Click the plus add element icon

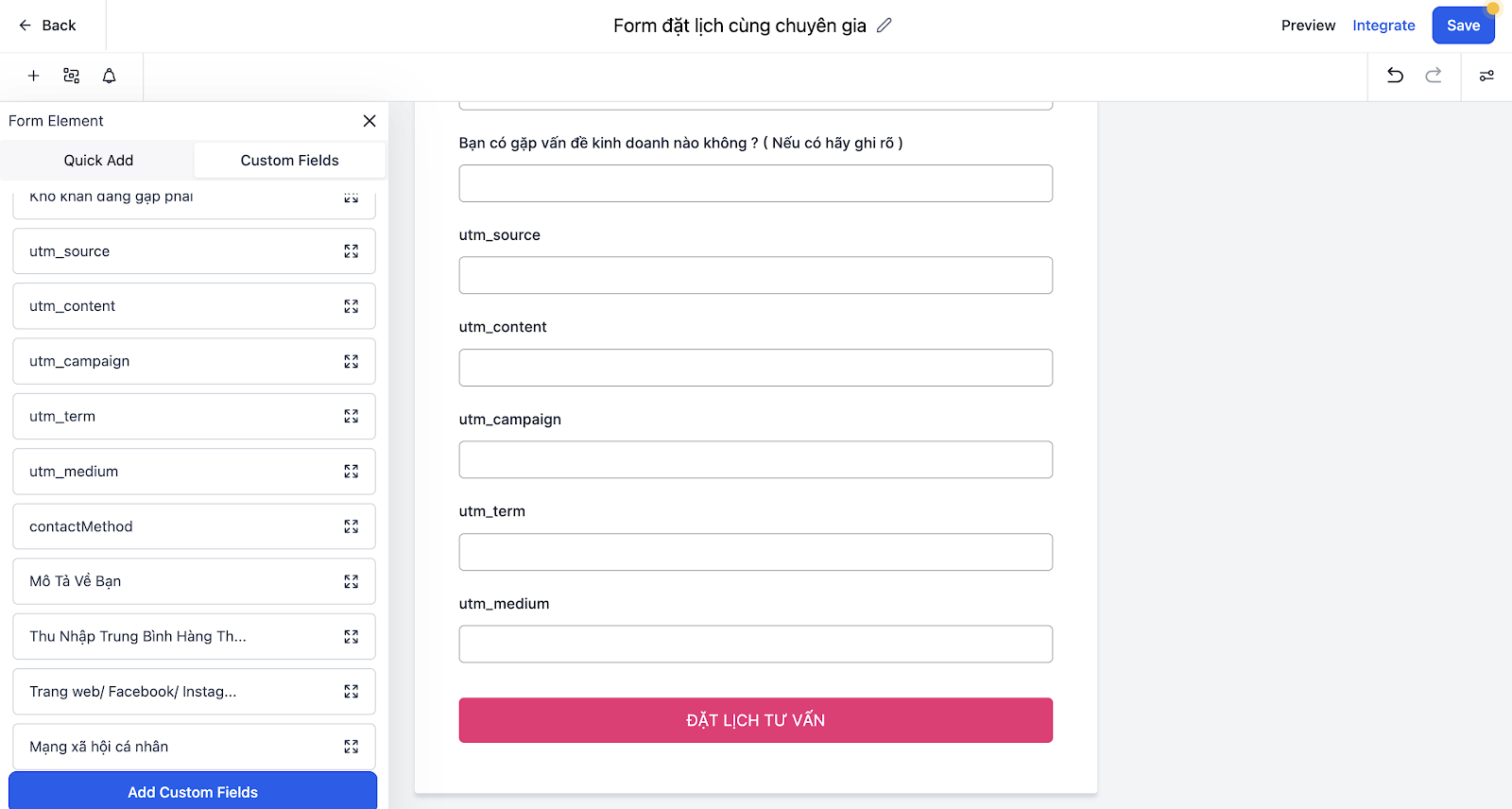(33, 76)
